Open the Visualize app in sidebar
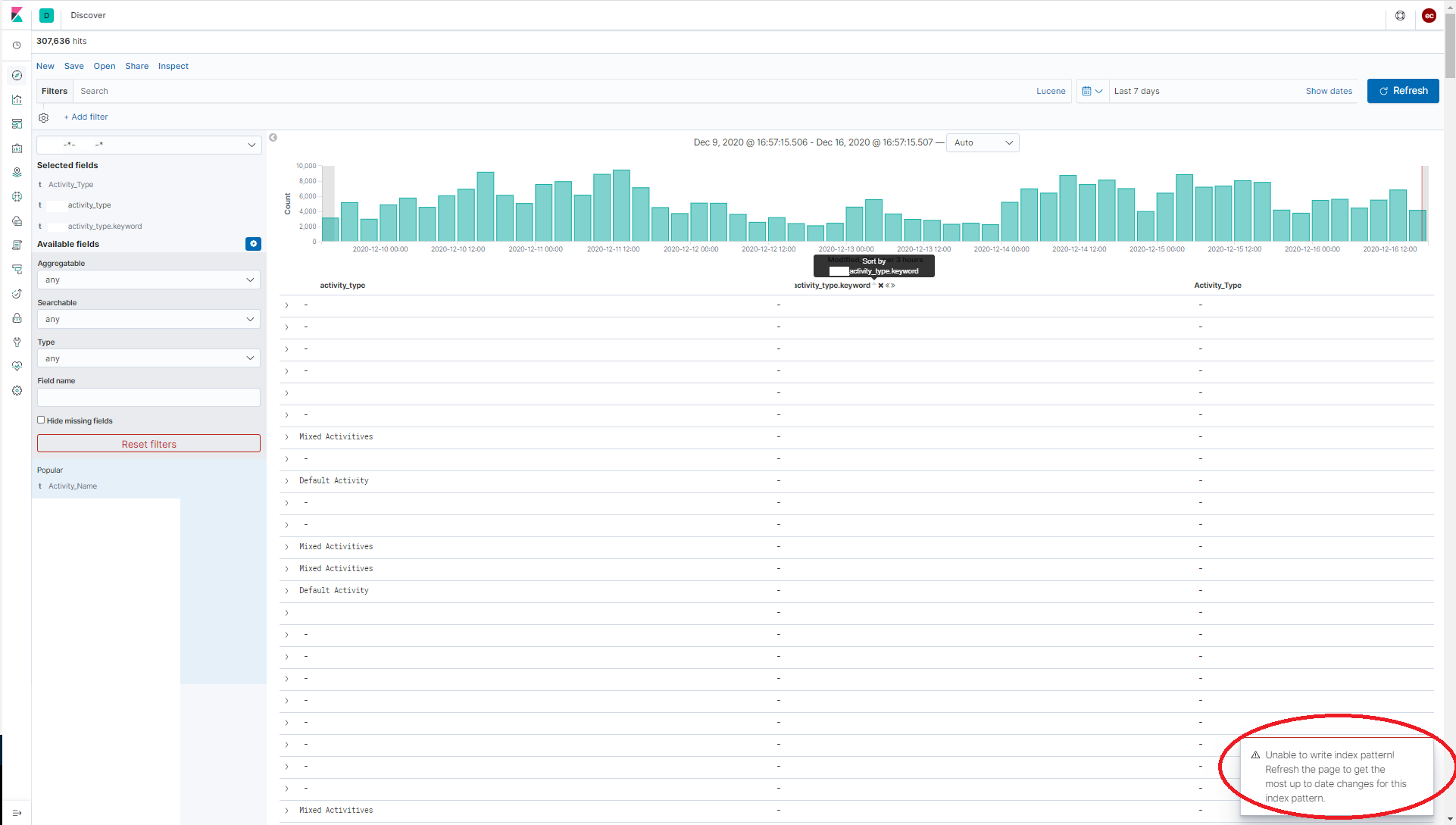 click(x=17, y=99)
